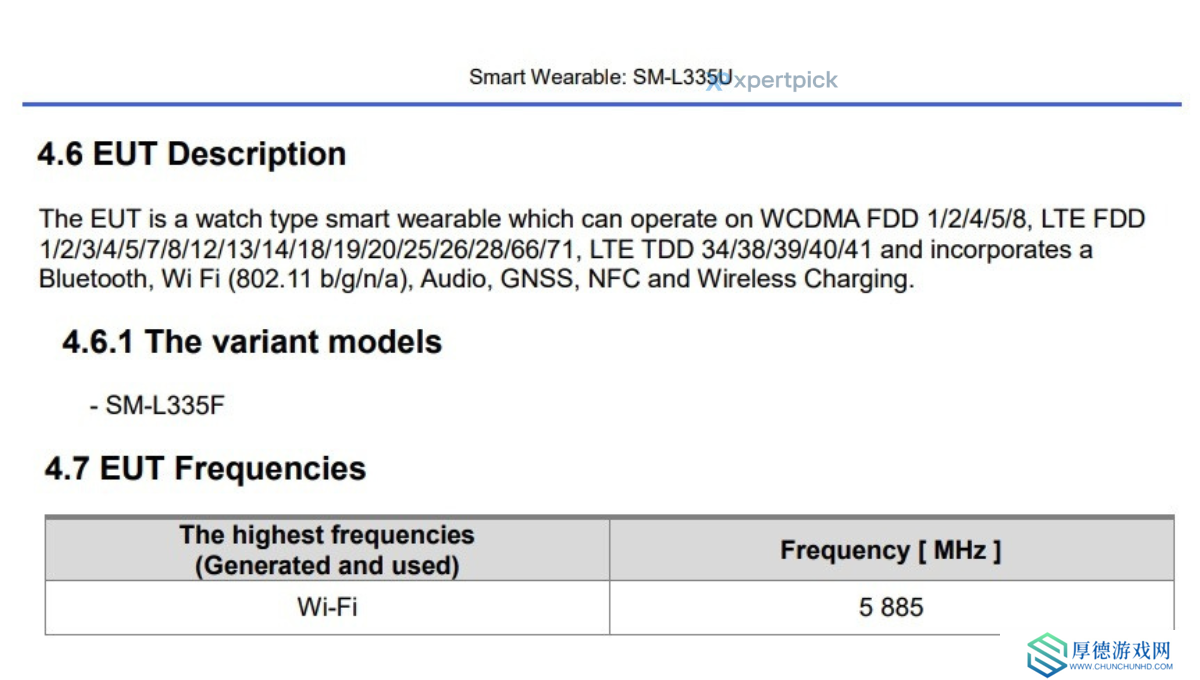The height and width of the screenshot is (680, 1200).
Task: Click the Chinese-character site name watermark
Action: [1121, 650]
